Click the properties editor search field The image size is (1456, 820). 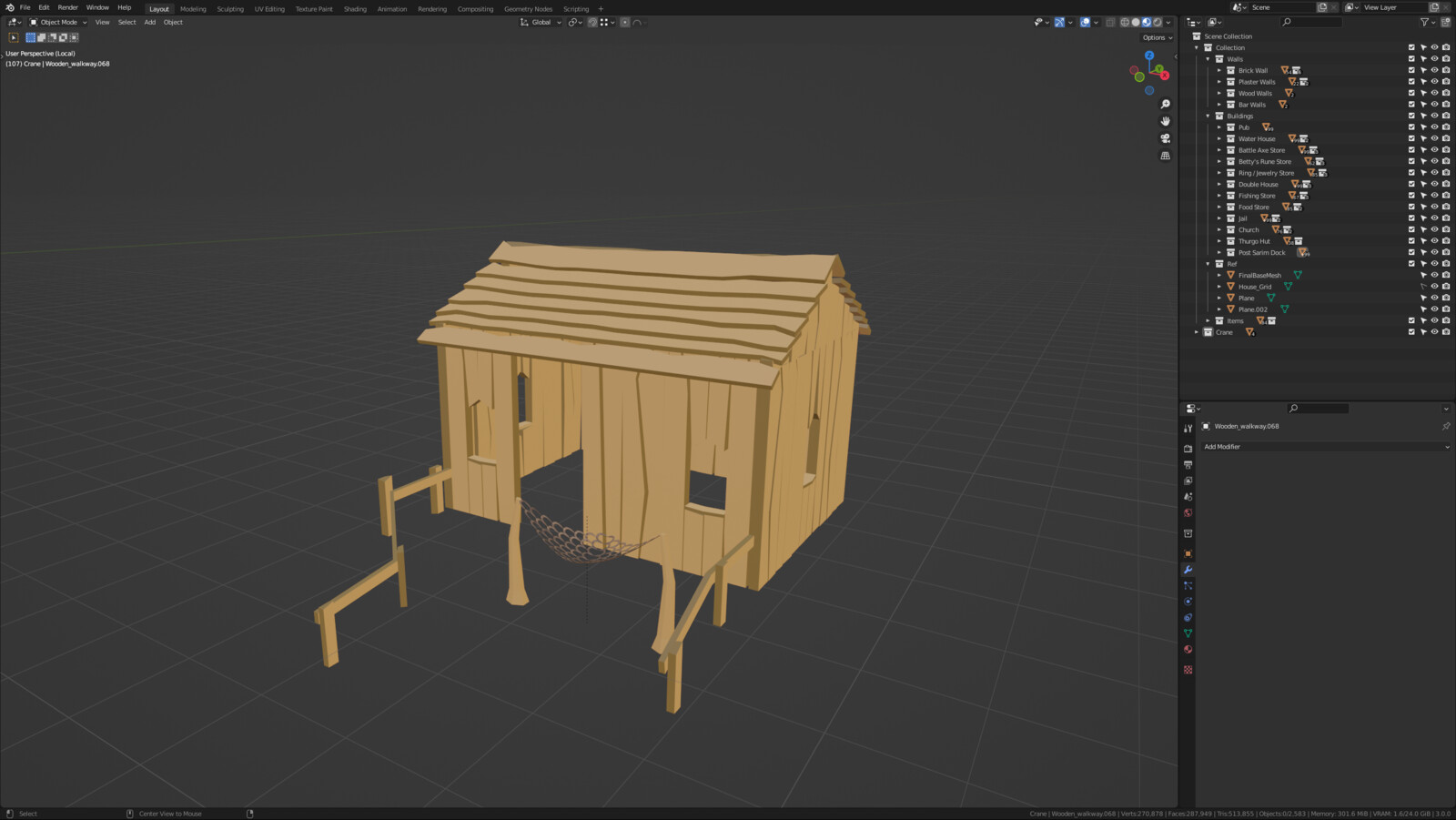pyautogui.click(x=1318, y=409)
